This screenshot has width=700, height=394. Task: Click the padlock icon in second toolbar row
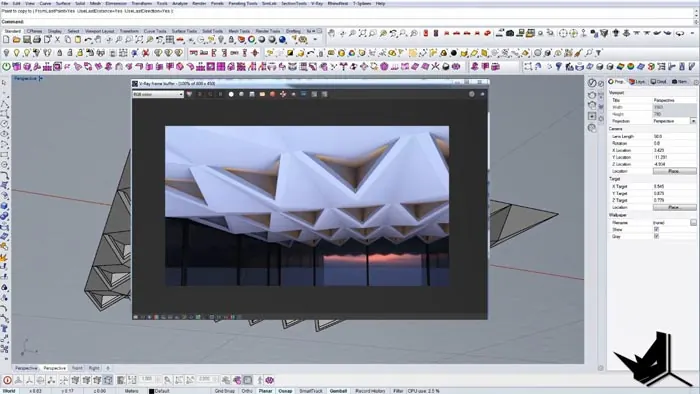click(59, 53)
